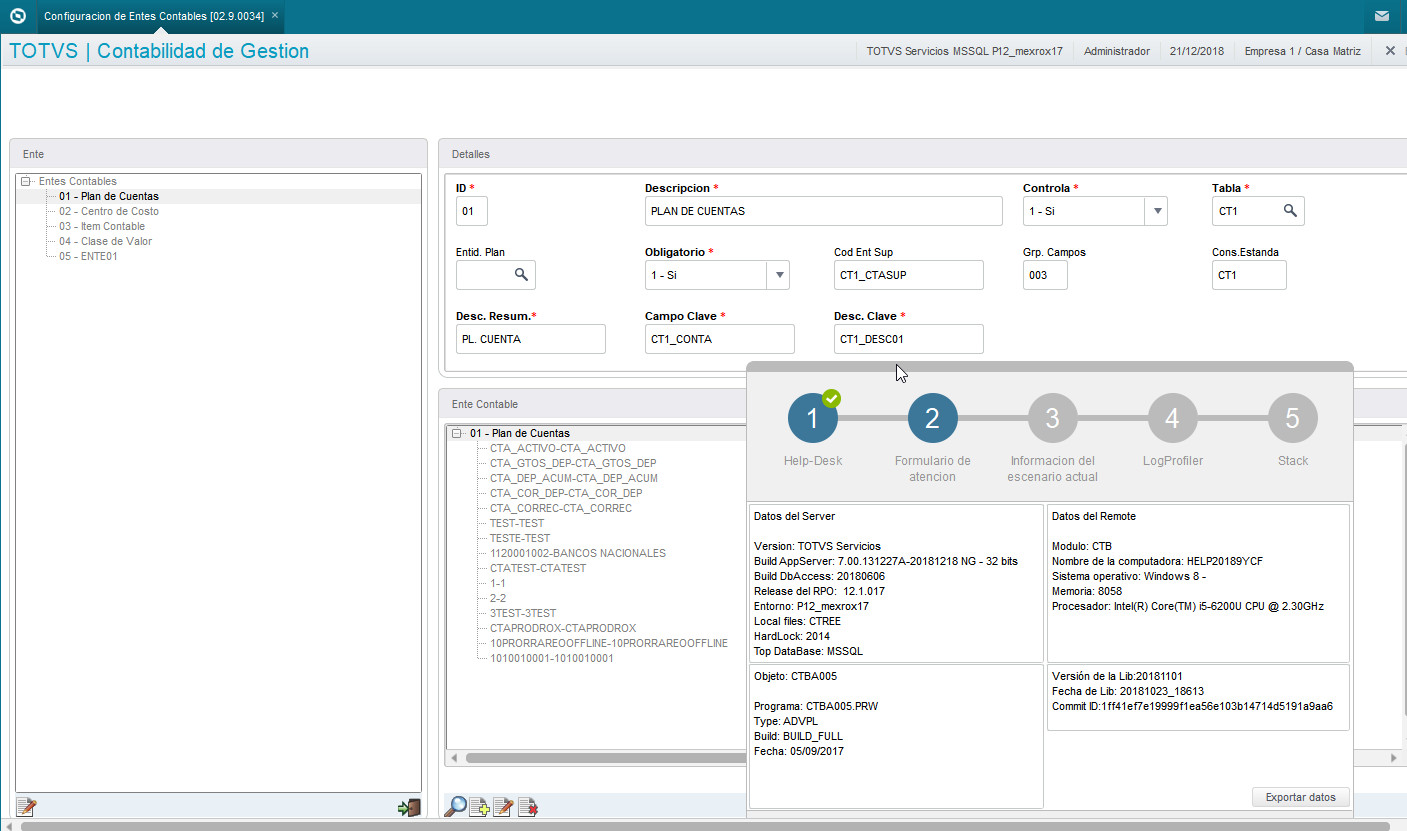Image resolution: width=1407 pixels, height=831 pixels.
Task: Select 05 - ENTE01
Action: tap(88, 256)
